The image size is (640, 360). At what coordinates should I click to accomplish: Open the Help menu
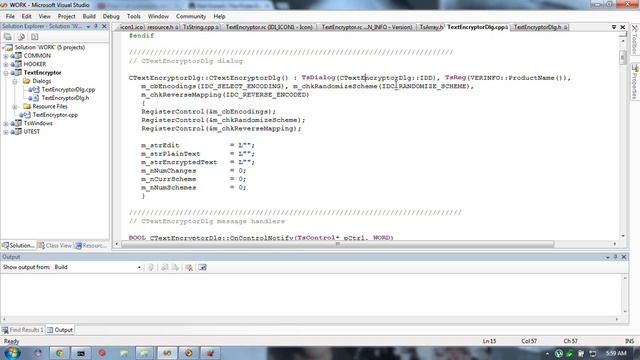(x=219, y=16)
